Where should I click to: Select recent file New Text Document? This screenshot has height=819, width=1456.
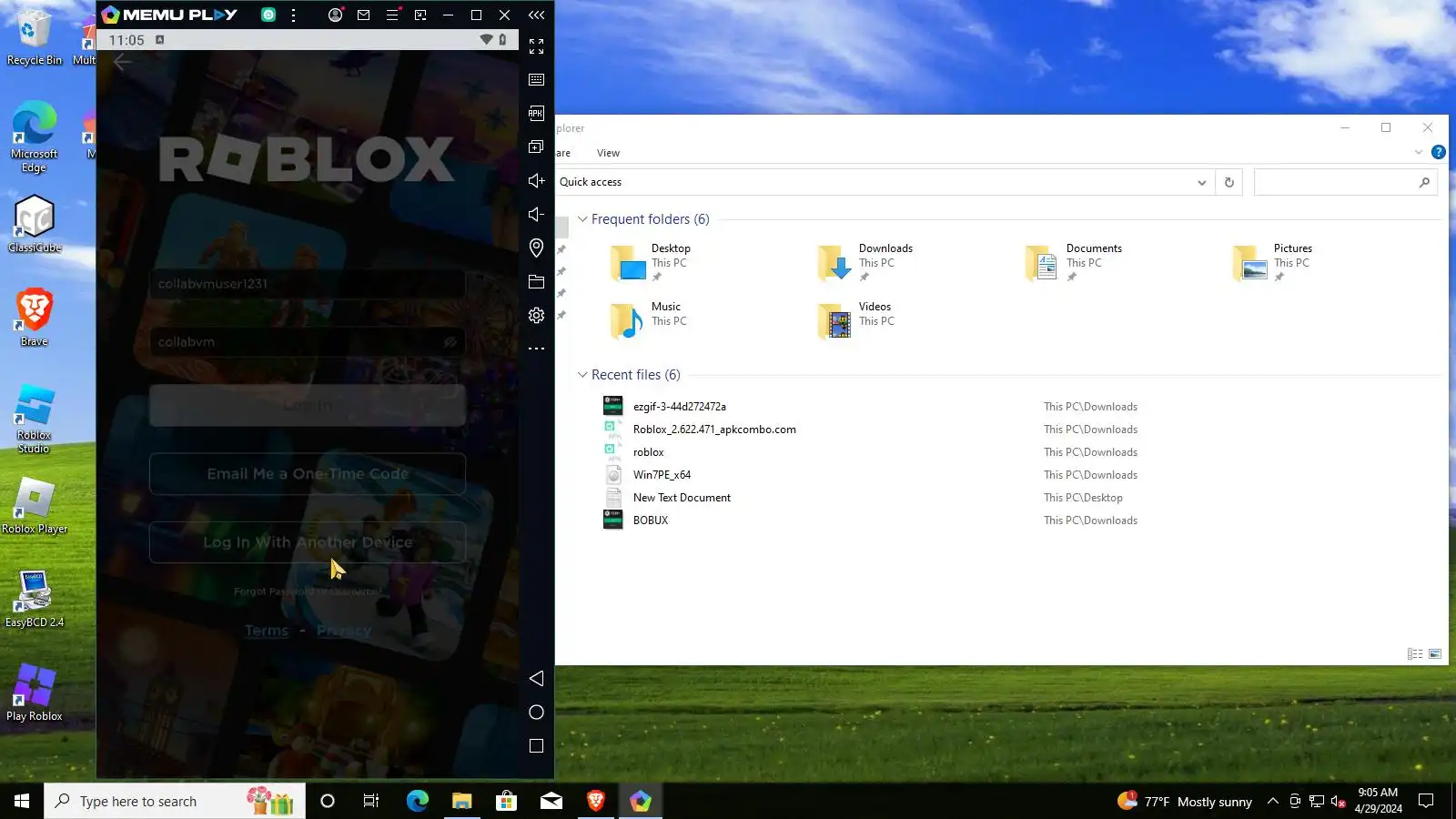(x=682, y=498)
